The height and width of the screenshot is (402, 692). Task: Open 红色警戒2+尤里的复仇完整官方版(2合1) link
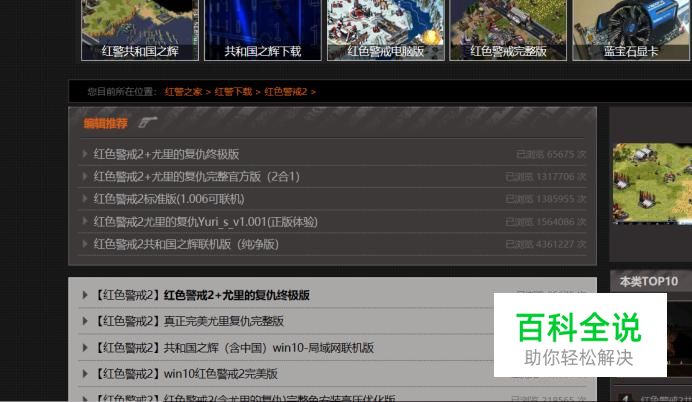197,177
